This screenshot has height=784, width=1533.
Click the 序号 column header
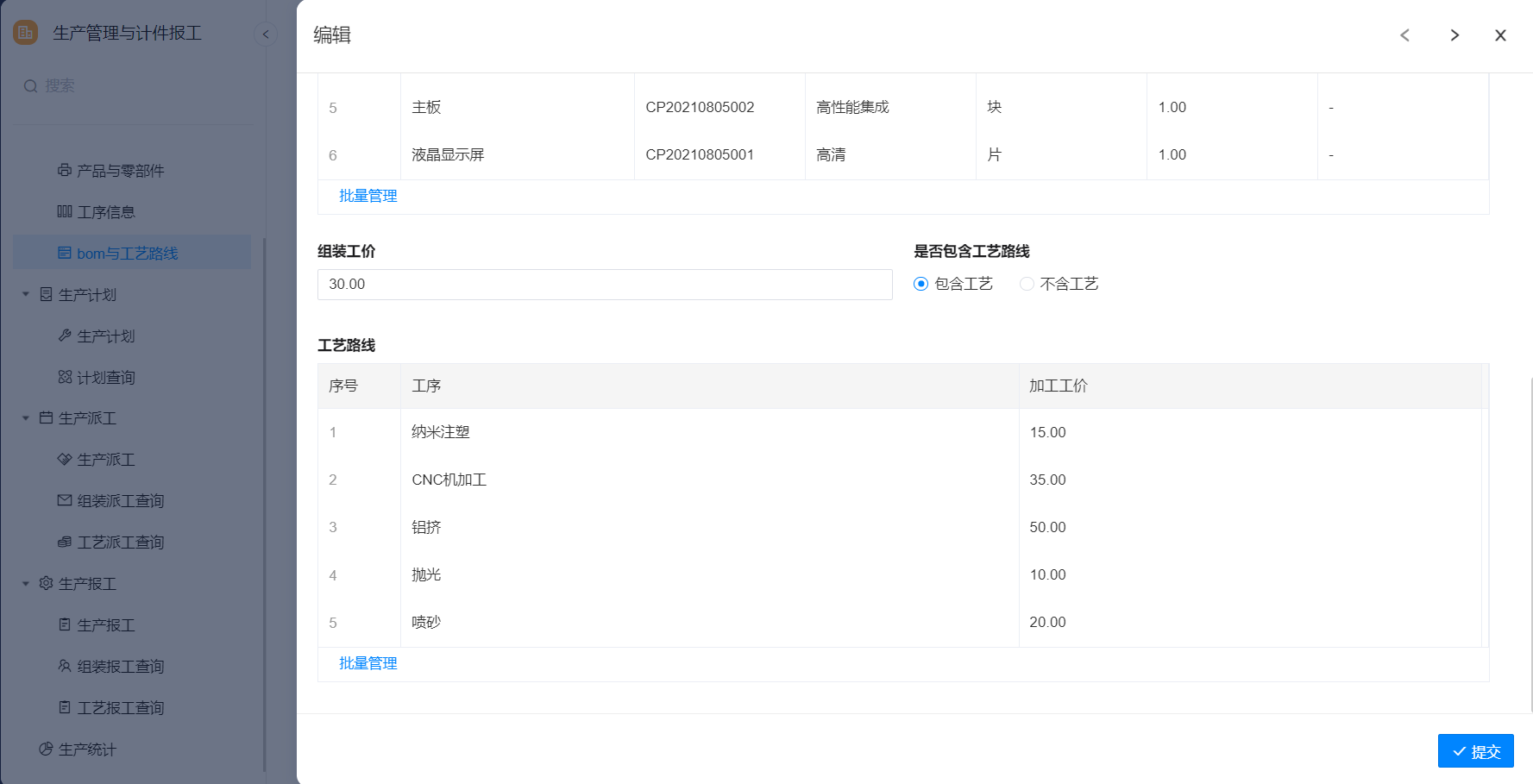(x=360, y=386)
